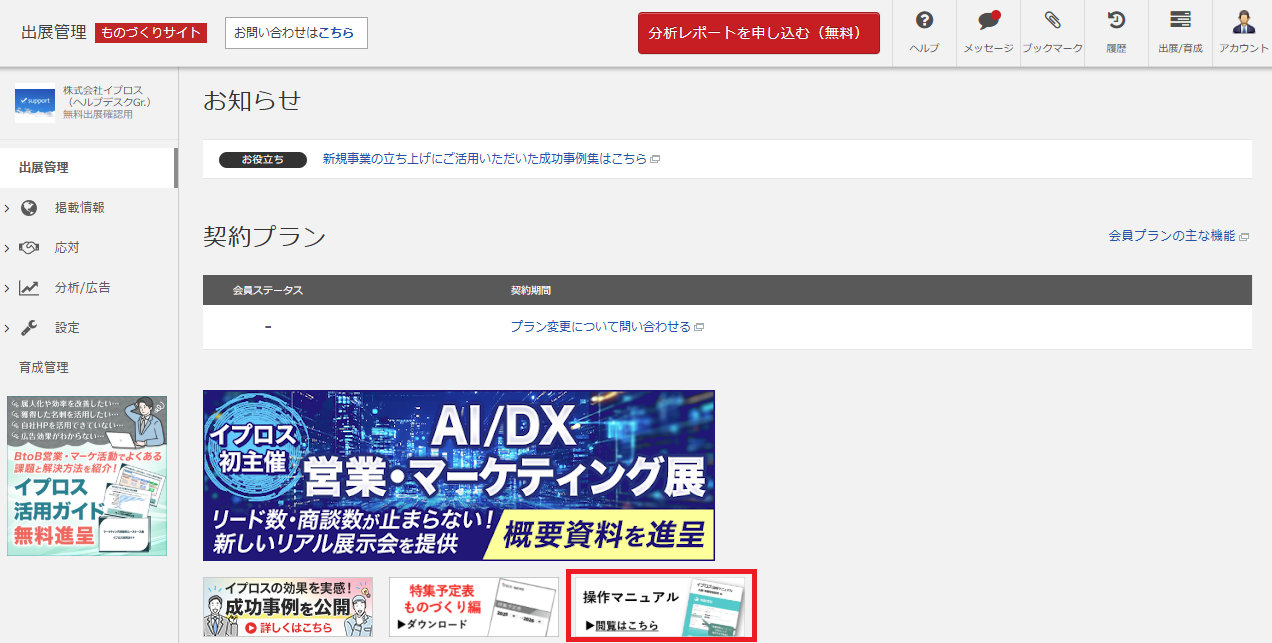Image resolution: width=1272 pixels, height=643 pixels.
Task: Select 育成管理 in the sidebar
Action: [x=44, y=368]
